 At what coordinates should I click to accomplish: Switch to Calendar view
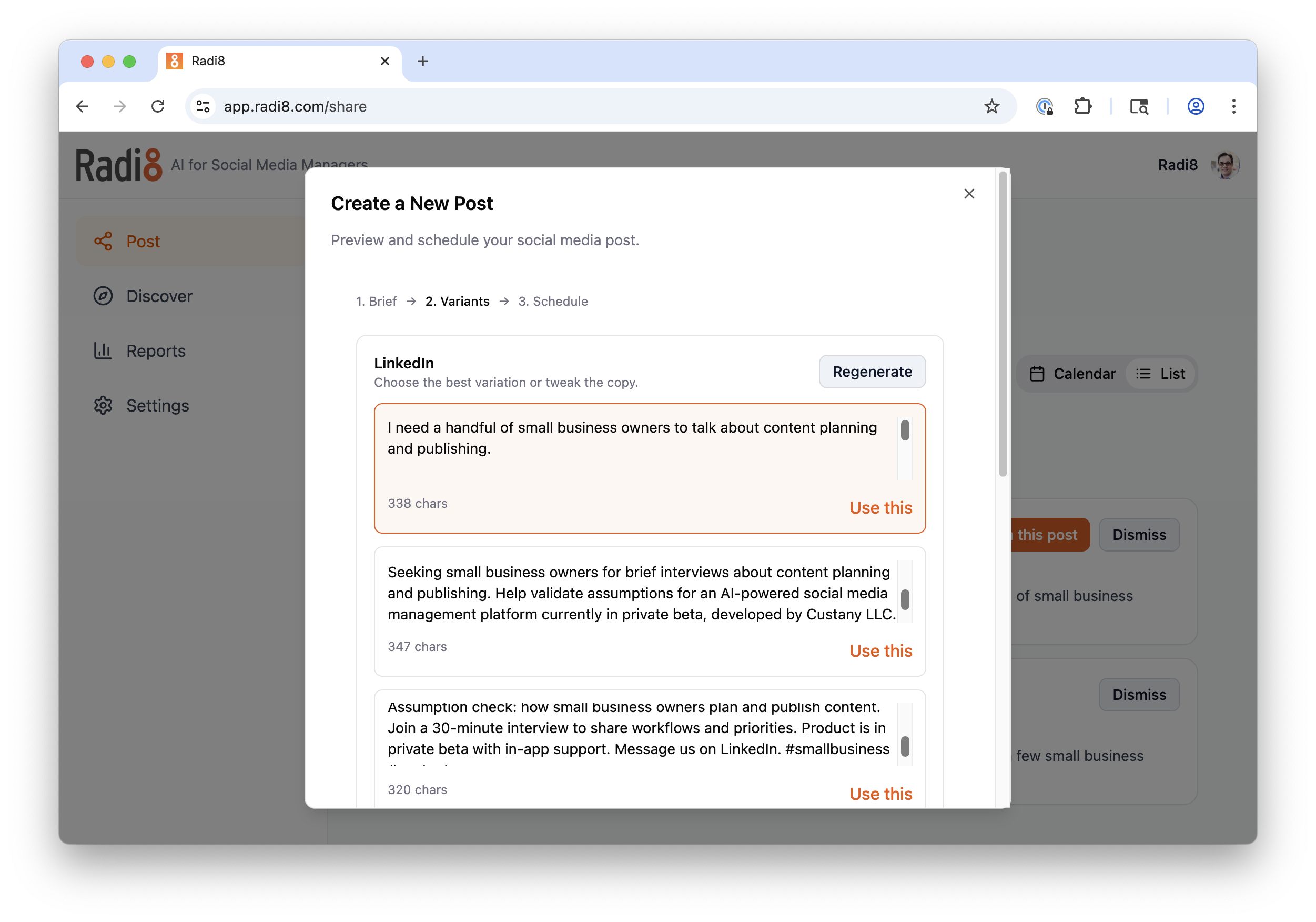tap(1071, 373)
